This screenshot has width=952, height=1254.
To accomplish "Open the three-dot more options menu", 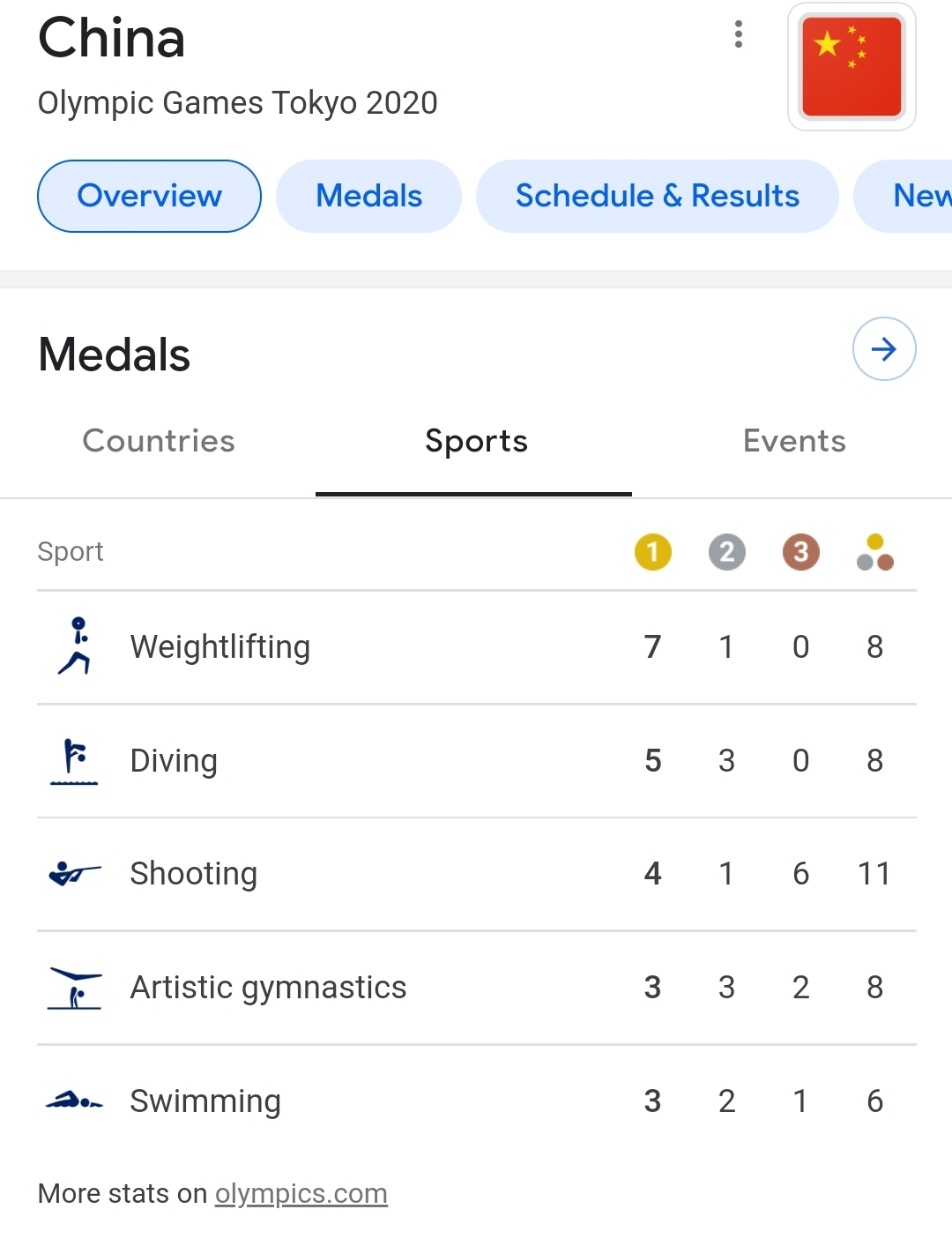I will (x=739, y=34).
